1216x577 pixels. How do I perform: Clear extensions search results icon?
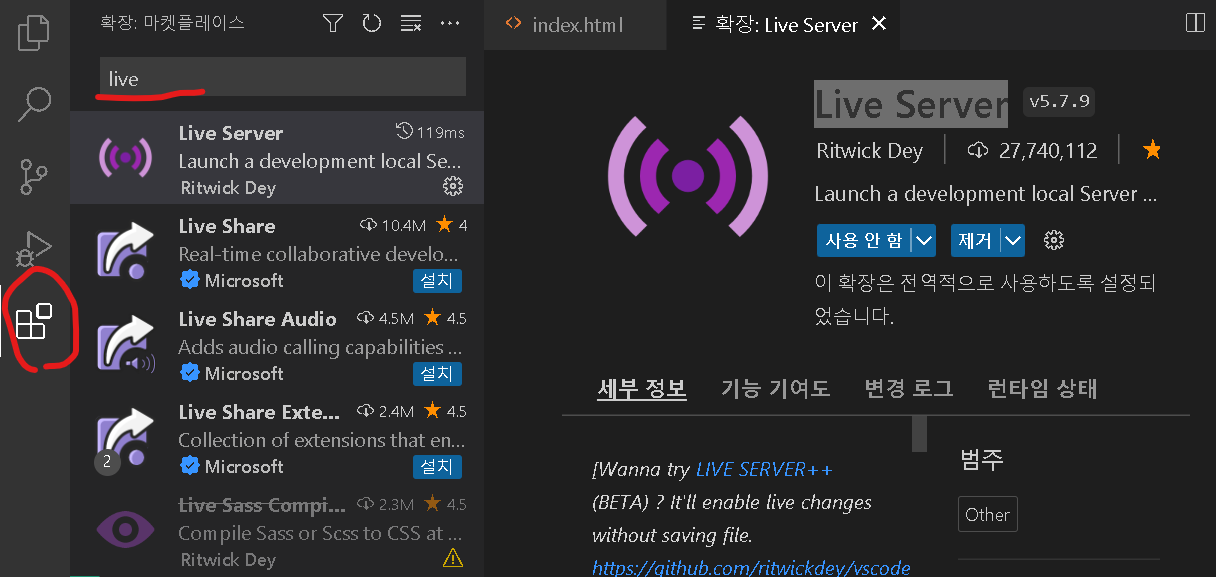[x=411, y=23]
